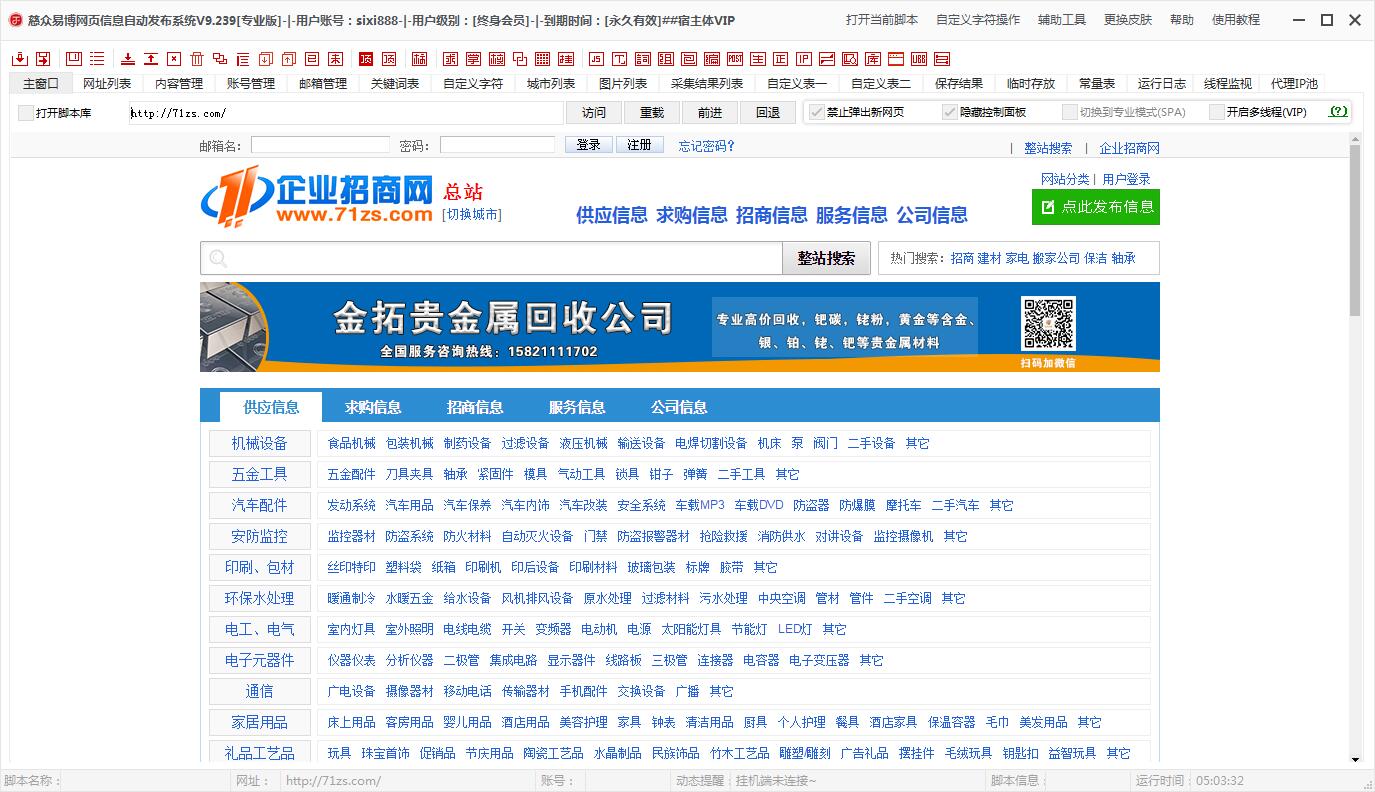
Task: Click the 注册 register button
Action: coord(640,145)
